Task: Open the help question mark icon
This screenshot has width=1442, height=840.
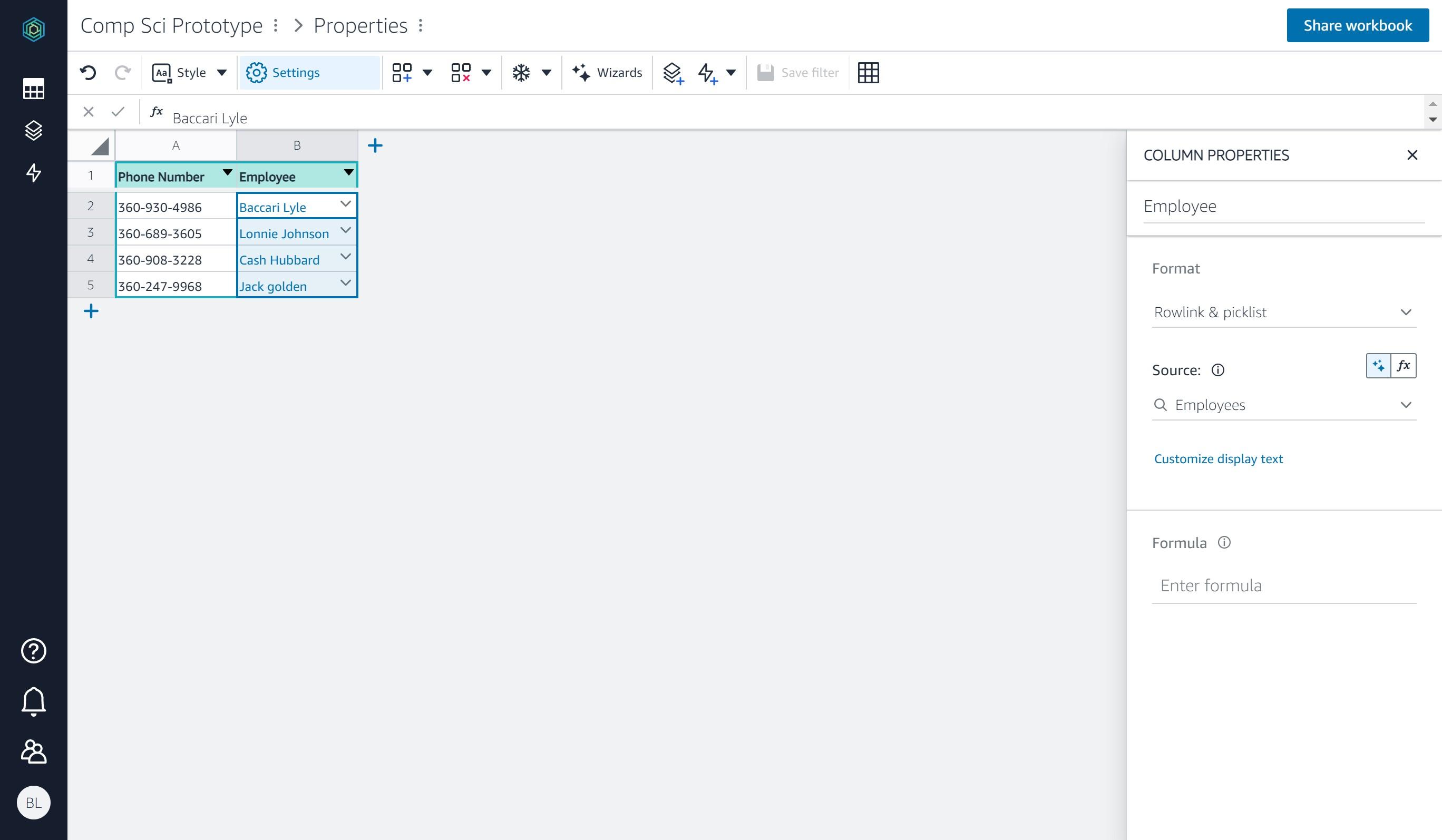Action: click(34, 651)
